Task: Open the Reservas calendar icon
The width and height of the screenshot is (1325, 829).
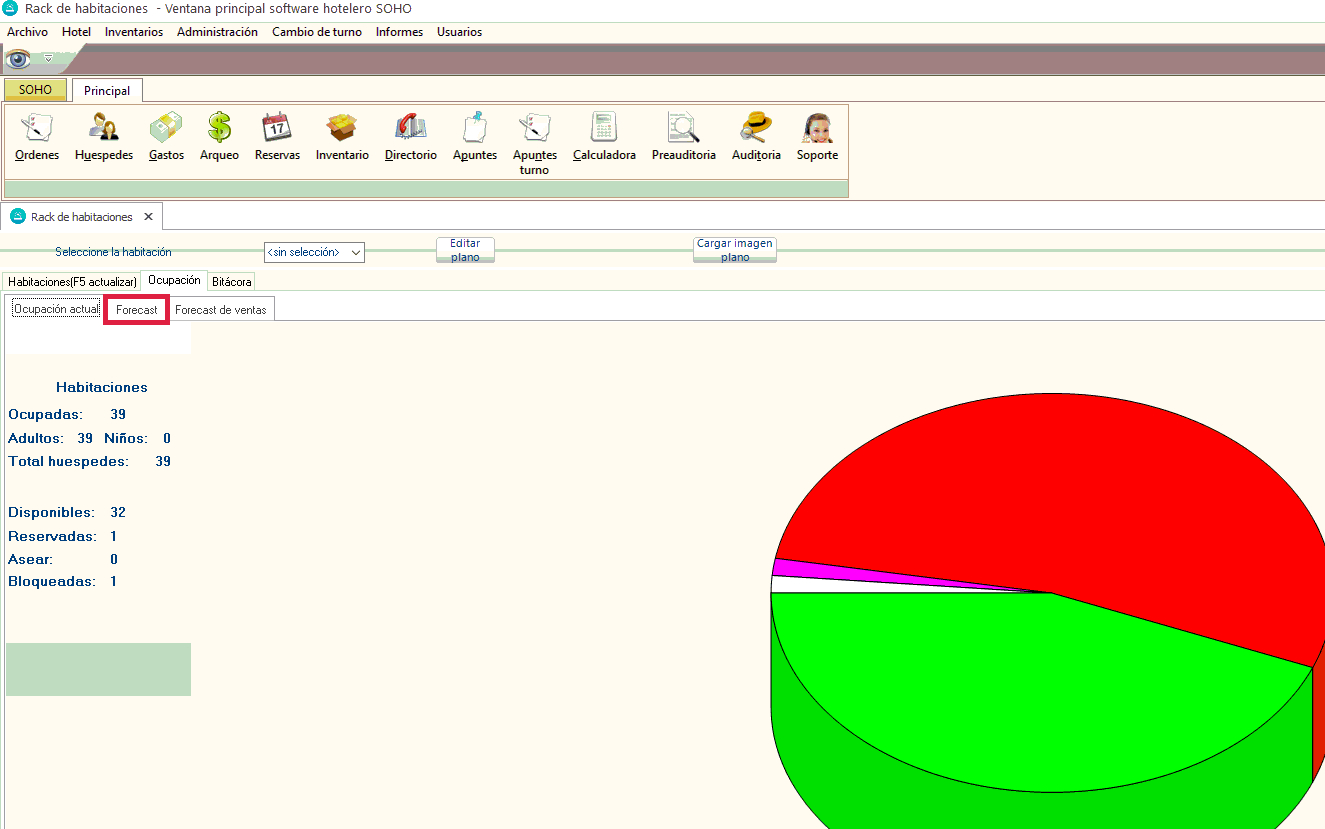Action: pos(277,129)
